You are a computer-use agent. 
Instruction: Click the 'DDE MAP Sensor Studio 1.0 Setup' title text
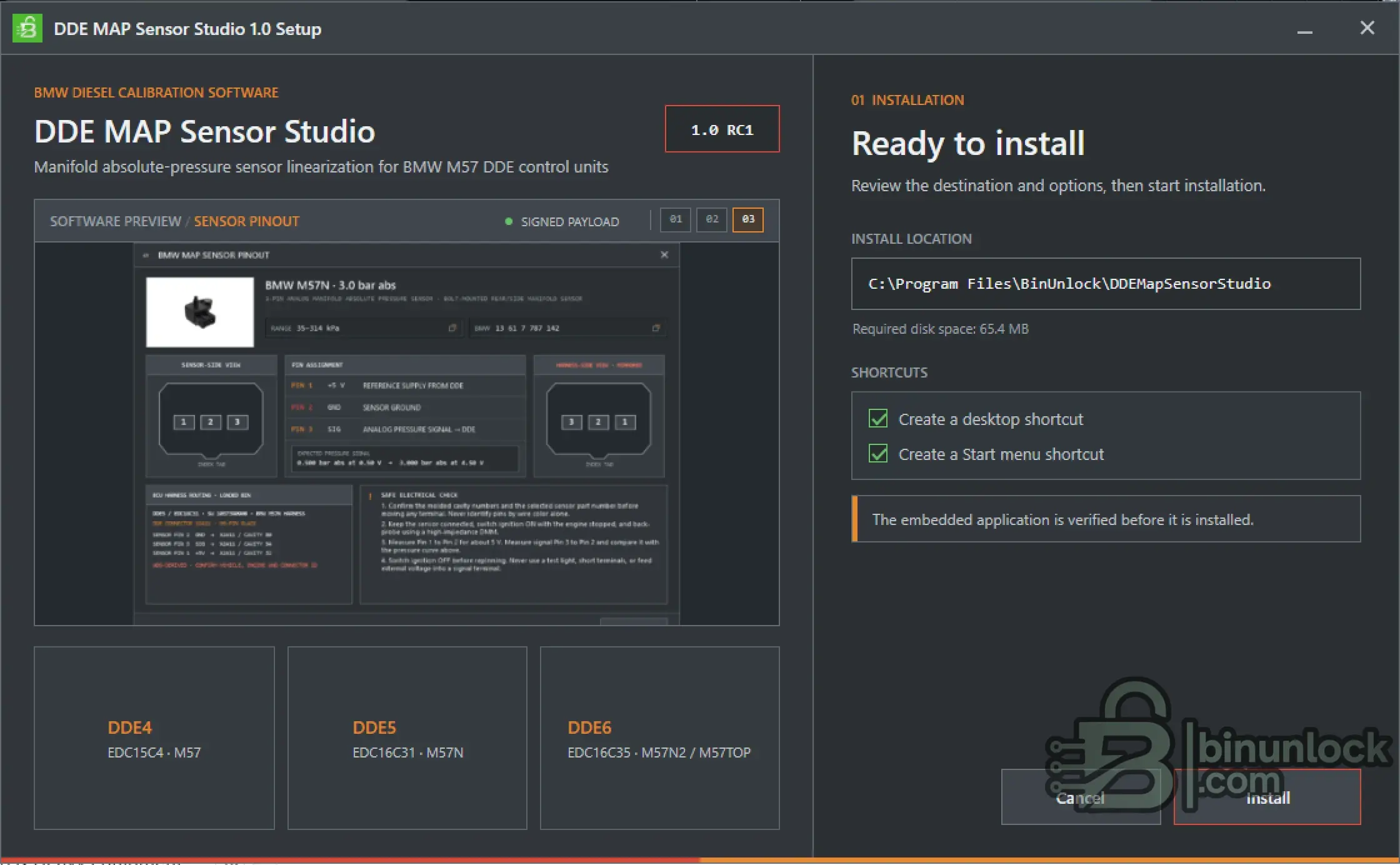click(x=187, y=29)
